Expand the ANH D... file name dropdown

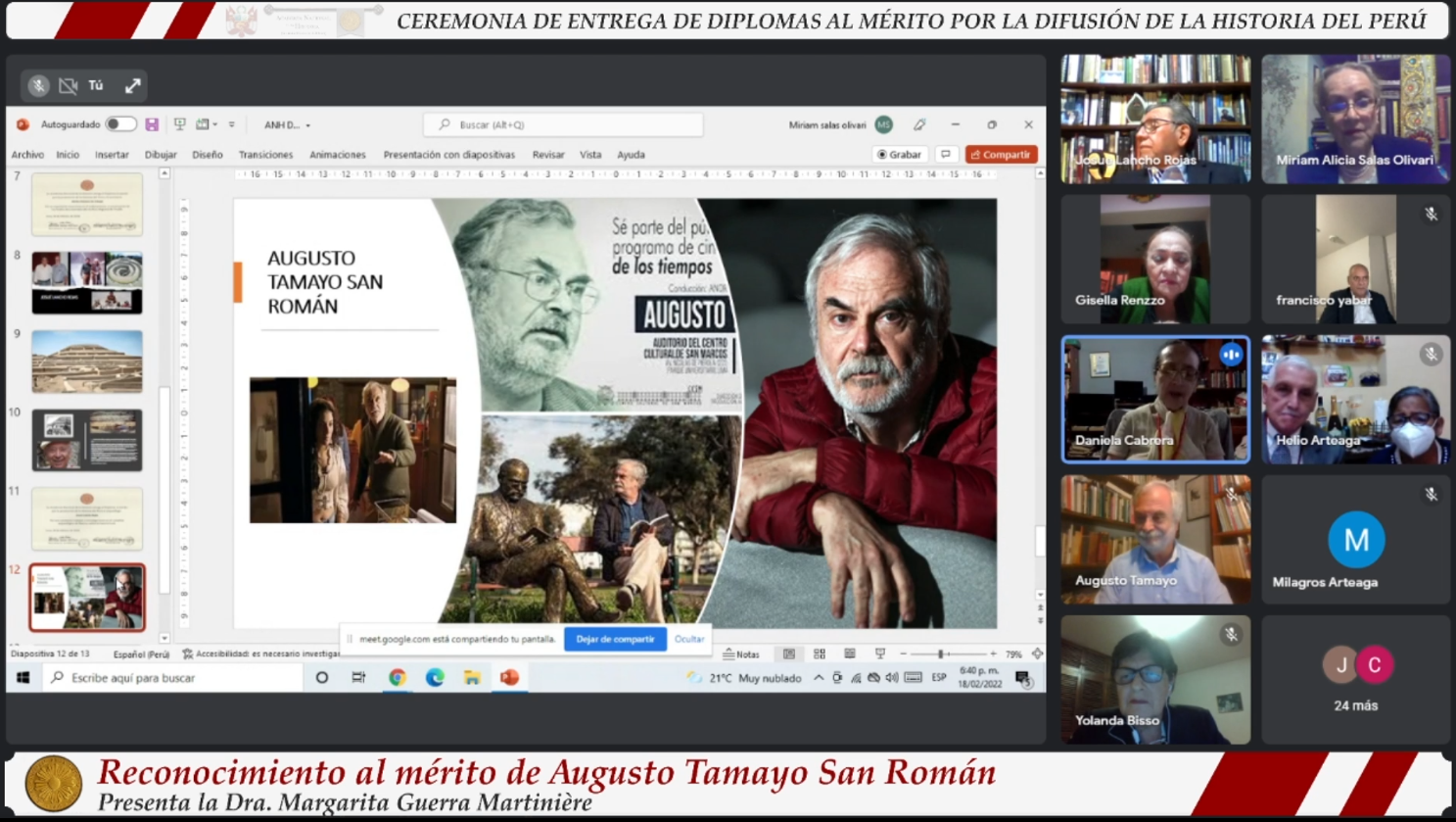click(x=307, y=125)
